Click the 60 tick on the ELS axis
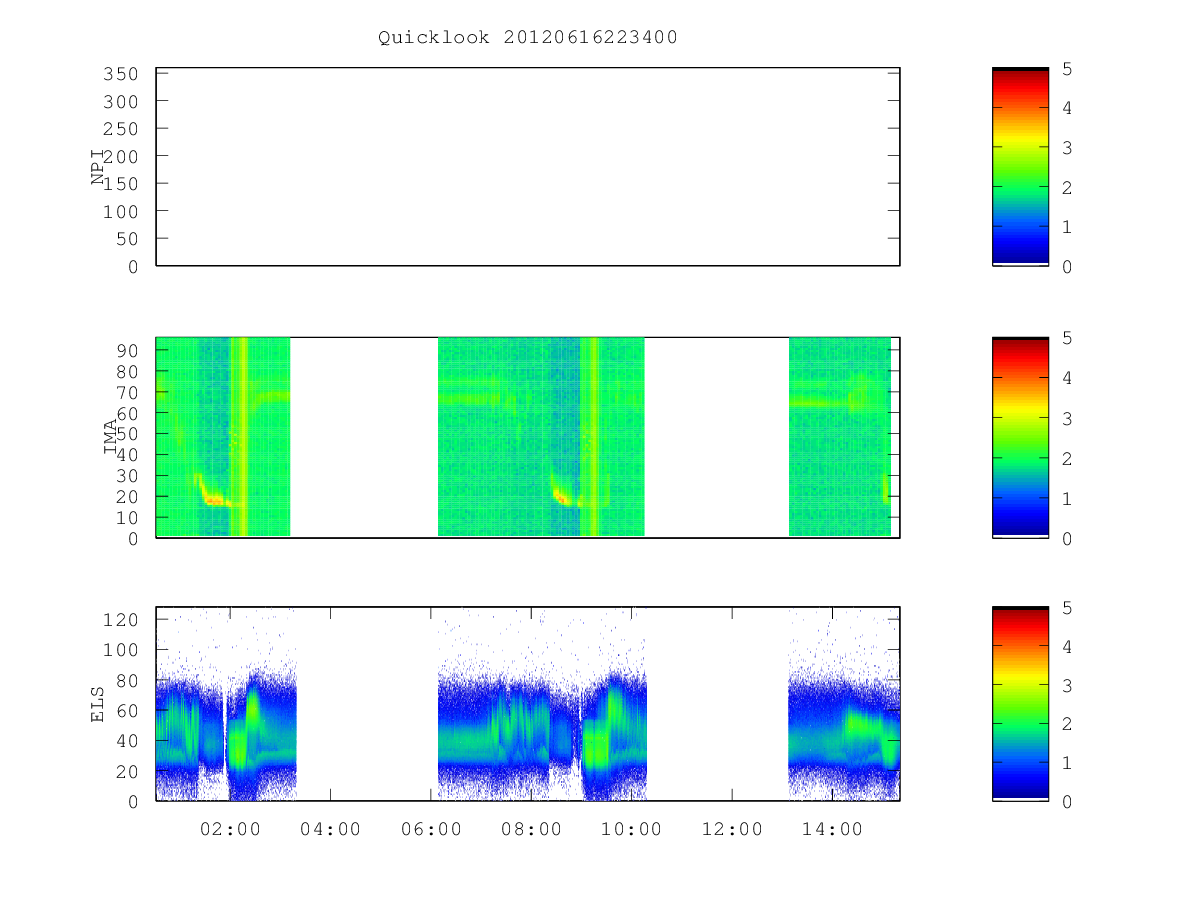1200x900 pixels. pyautogui.click(x=126, y=711)
